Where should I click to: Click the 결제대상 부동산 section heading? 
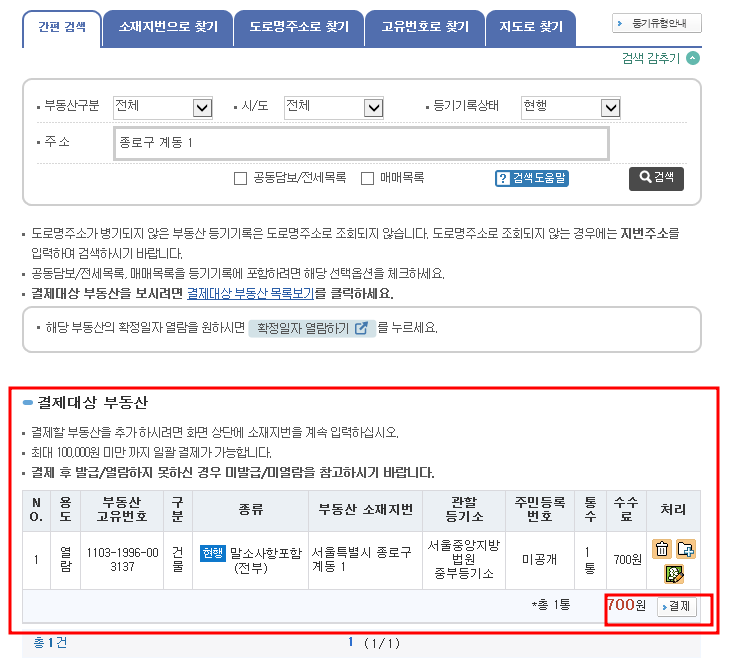pos(93,402)
